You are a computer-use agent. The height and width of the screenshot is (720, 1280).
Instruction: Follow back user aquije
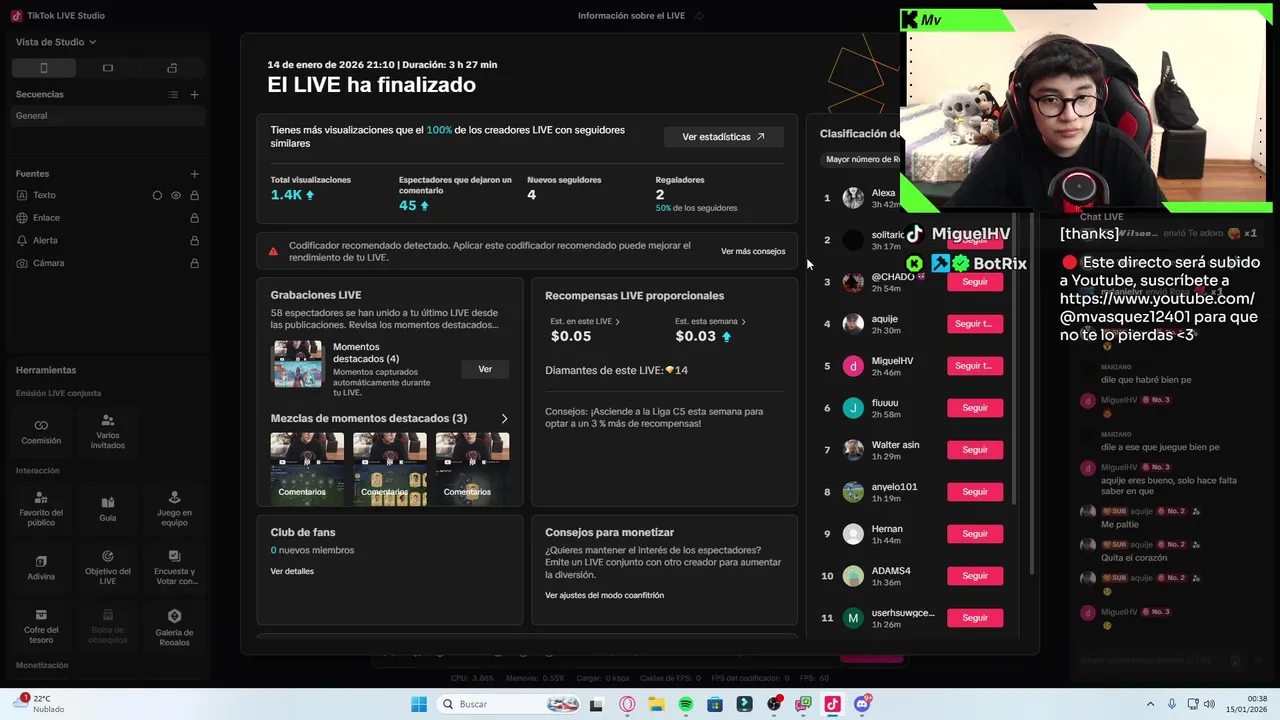[x=975, y=324]
